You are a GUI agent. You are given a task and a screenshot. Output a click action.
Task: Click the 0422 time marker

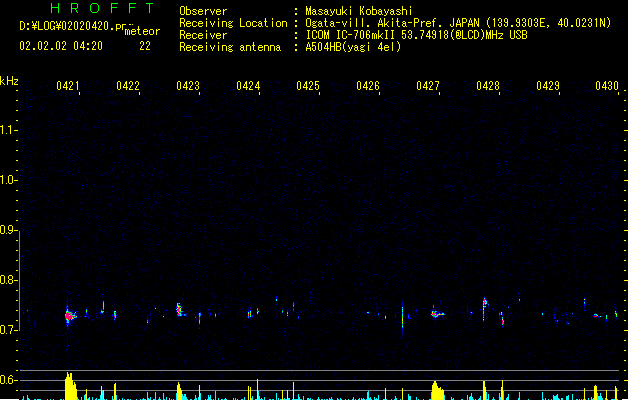tap(128, 86)
